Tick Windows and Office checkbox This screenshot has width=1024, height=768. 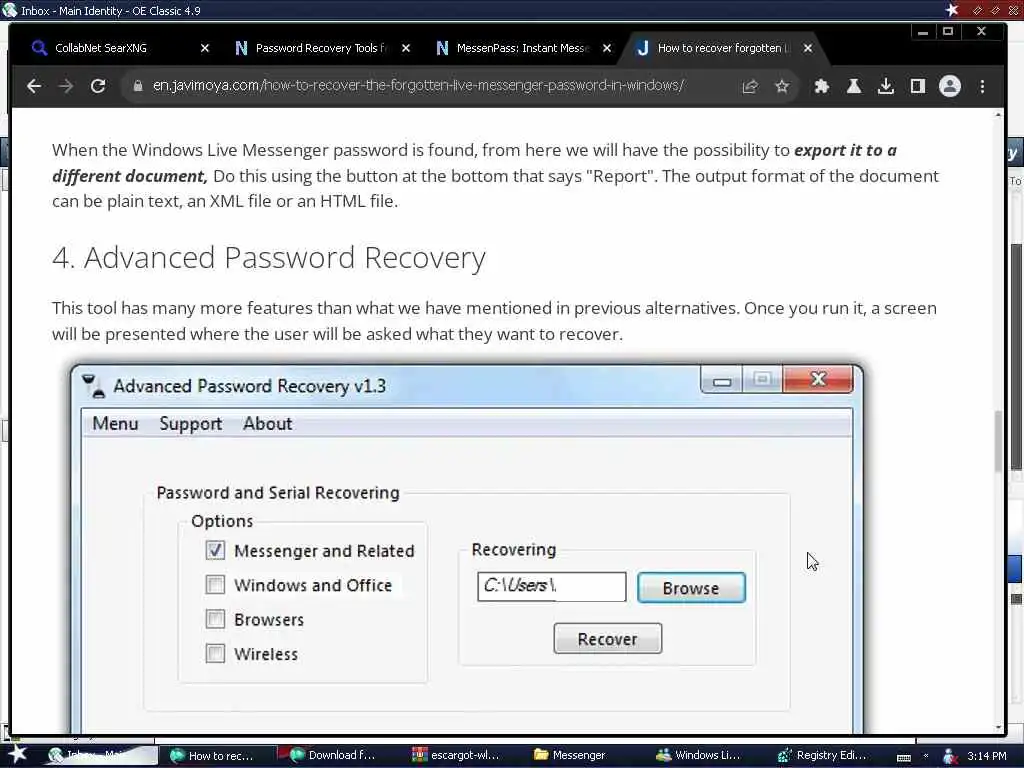pos(215,584)
